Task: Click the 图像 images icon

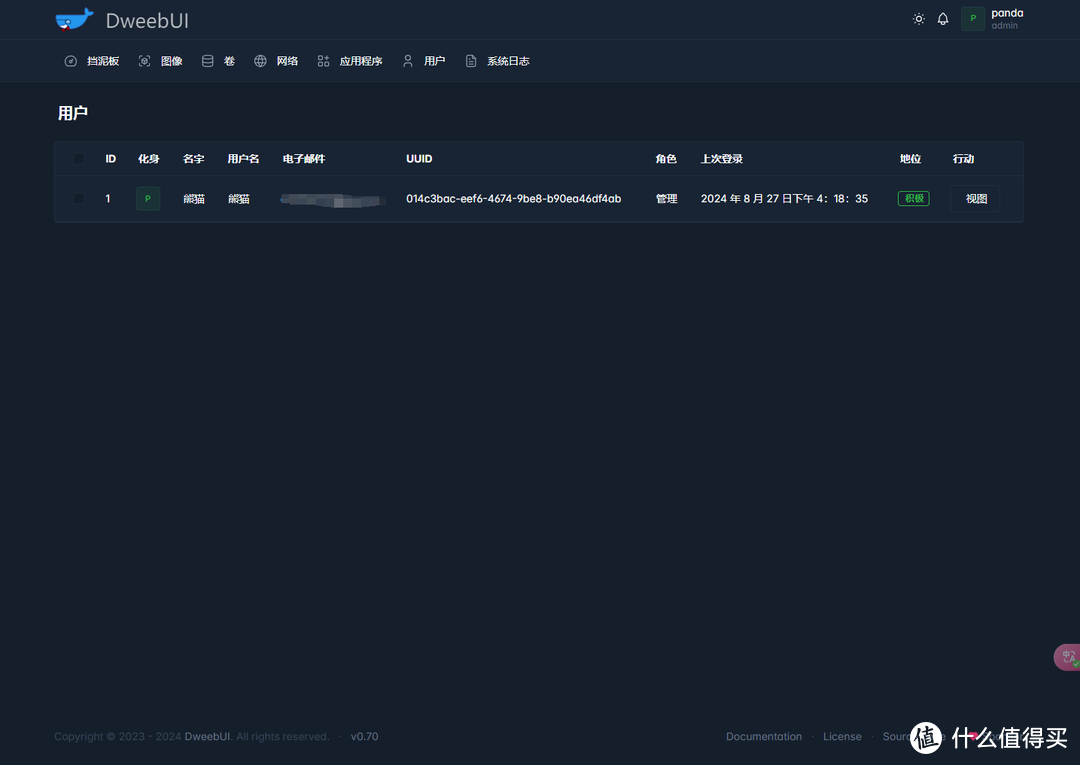Action: coord(144,61)
